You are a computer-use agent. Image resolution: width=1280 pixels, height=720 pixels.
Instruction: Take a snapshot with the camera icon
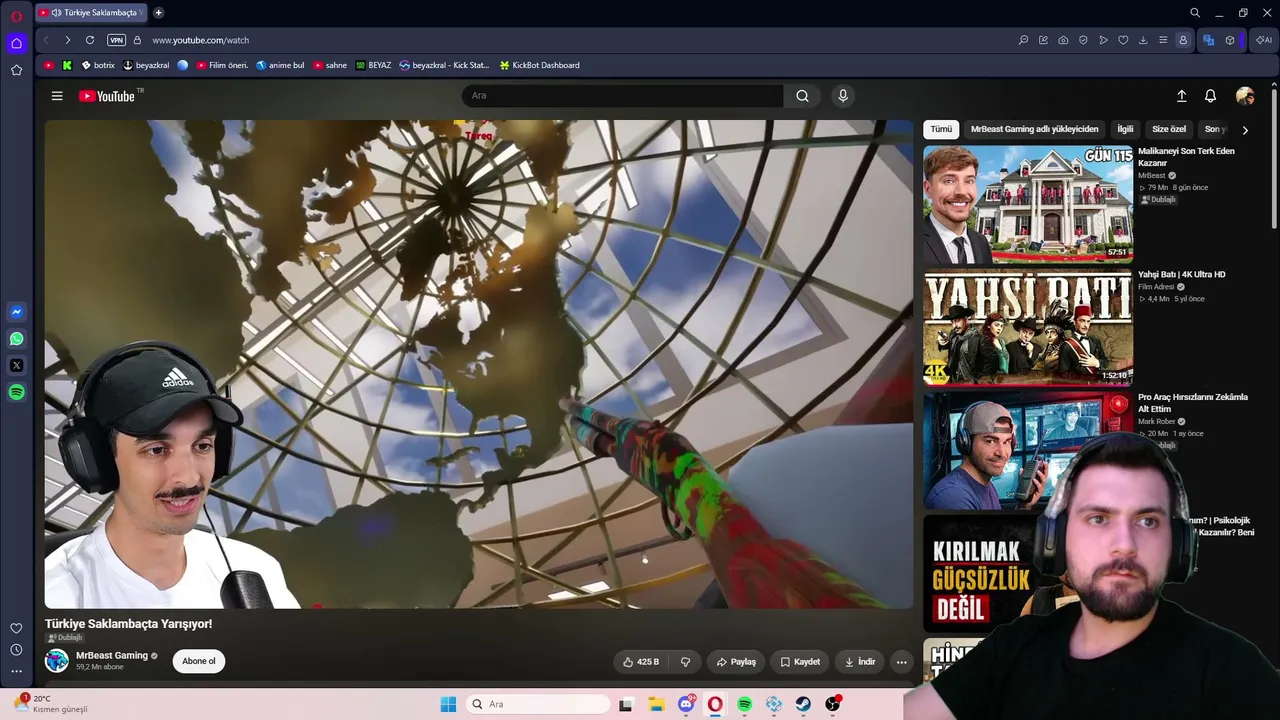click(1063, 40)
